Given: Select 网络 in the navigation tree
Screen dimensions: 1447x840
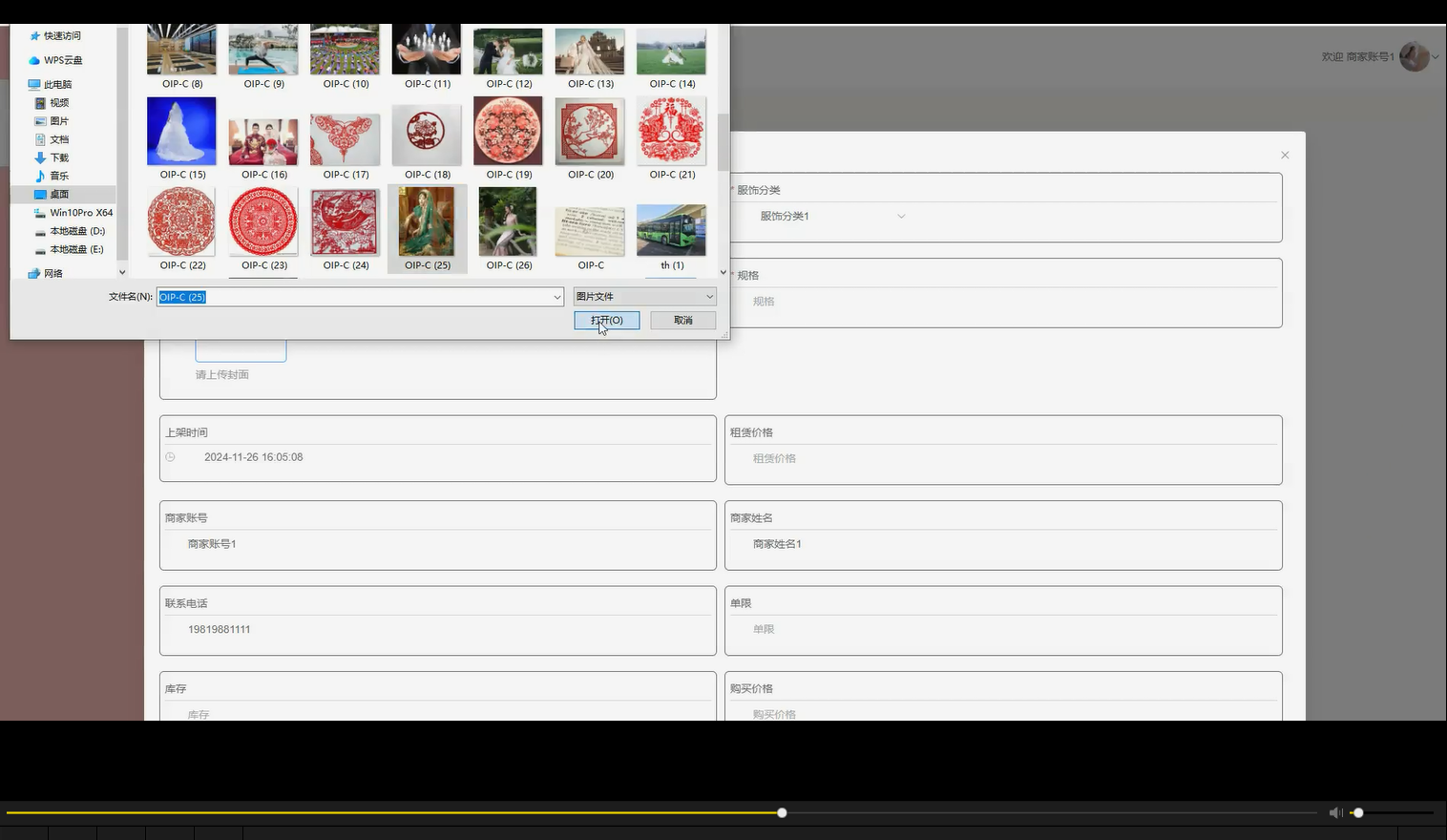Looking at the screenshot, I should coord(46,273).
